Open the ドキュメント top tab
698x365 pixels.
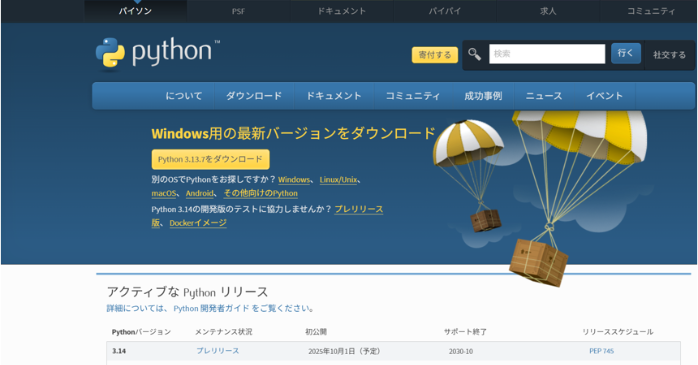coord(341,11)
